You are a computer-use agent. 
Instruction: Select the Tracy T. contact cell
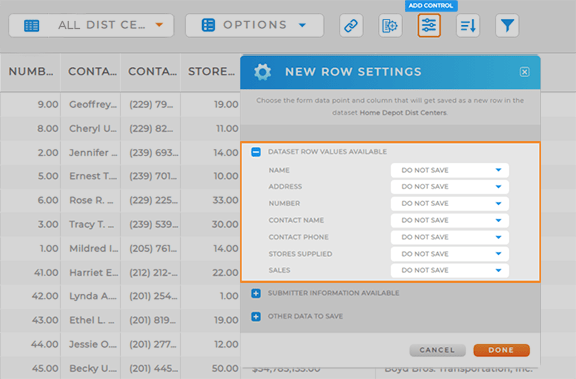coord(91,224)
